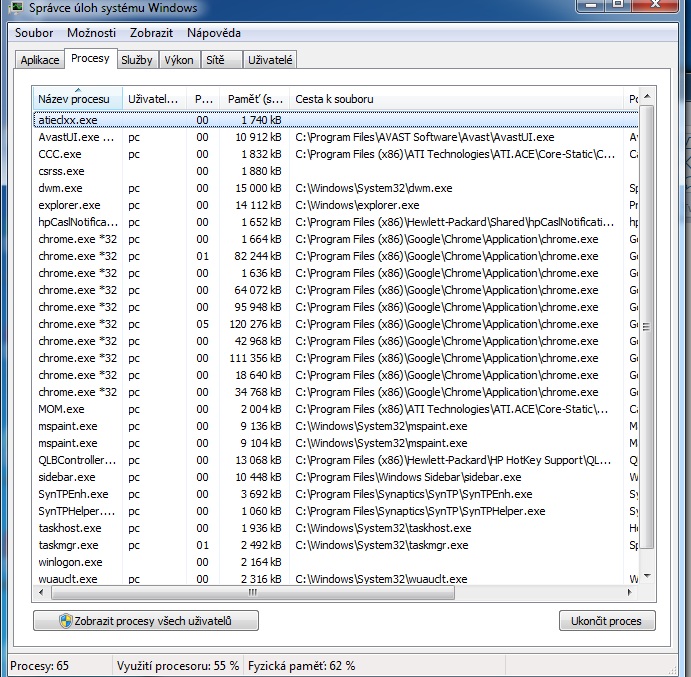
Task: Select chrome.exe using 1 664 kB
Action: [x=336, y=239]
